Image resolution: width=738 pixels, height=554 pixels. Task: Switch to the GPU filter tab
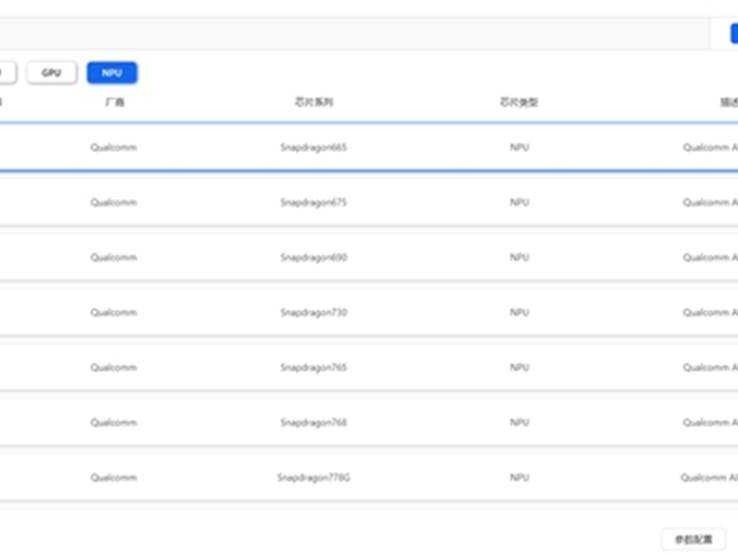[52, 73]
